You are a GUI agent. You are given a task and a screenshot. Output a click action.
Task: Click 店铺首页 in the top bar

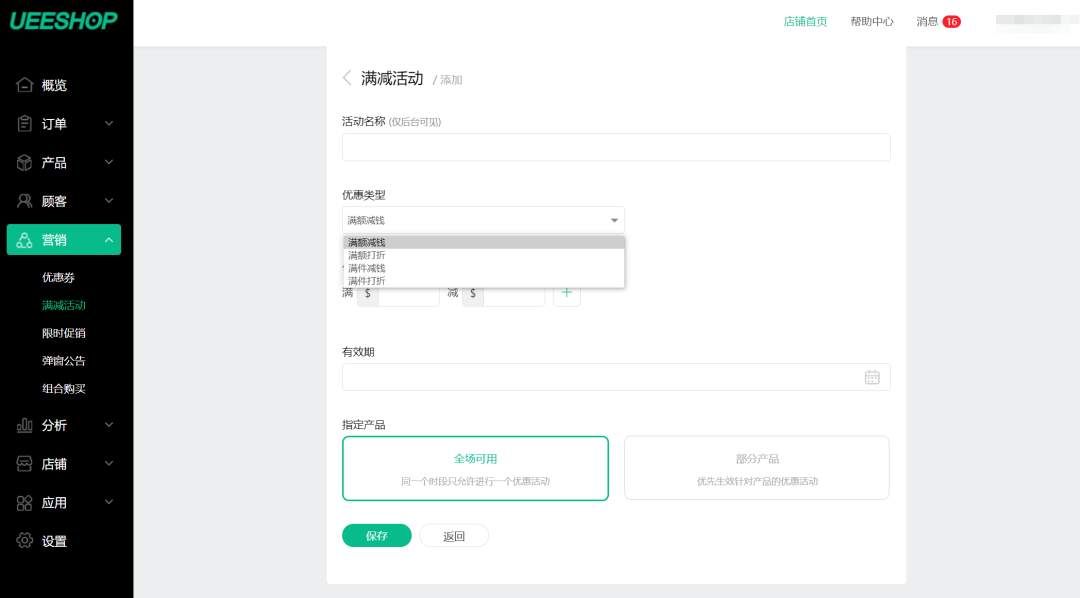coord(803,20)
